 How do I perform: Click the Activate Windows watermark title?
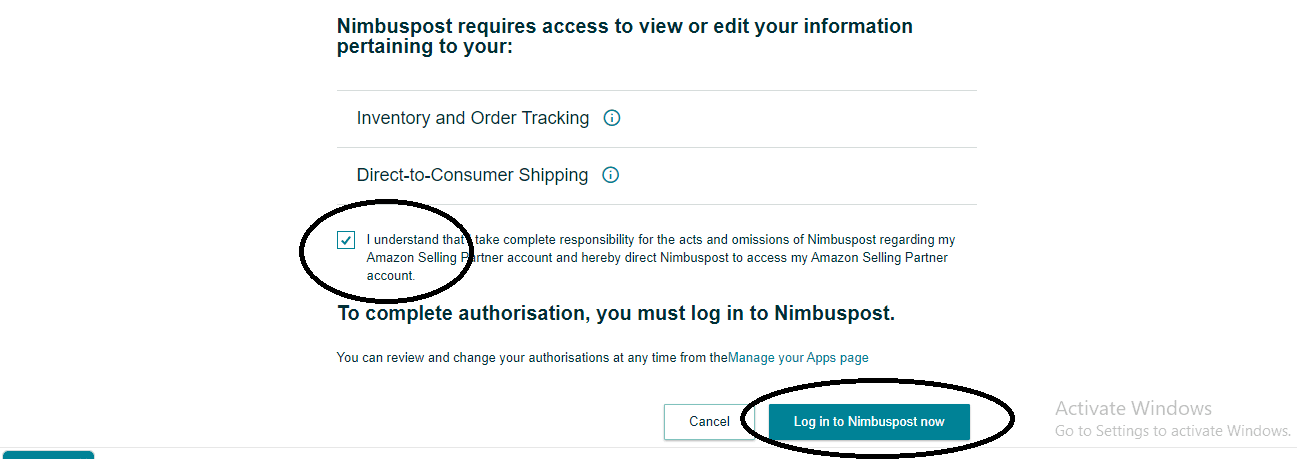tap(1133, 408)
